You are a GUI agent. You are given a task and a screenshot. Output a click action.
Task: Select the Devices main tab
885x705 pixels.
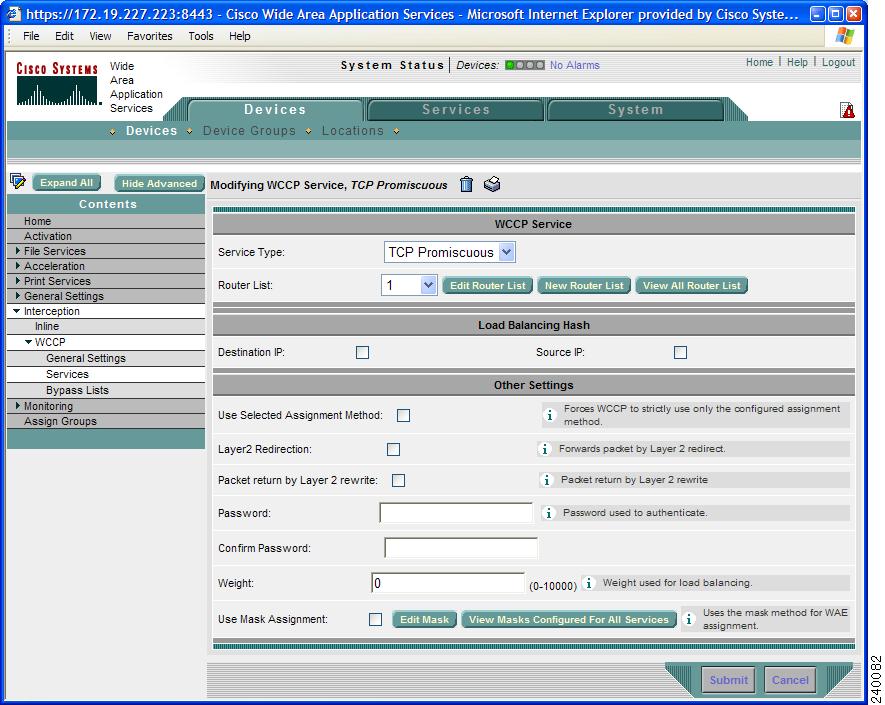(275, 110)
